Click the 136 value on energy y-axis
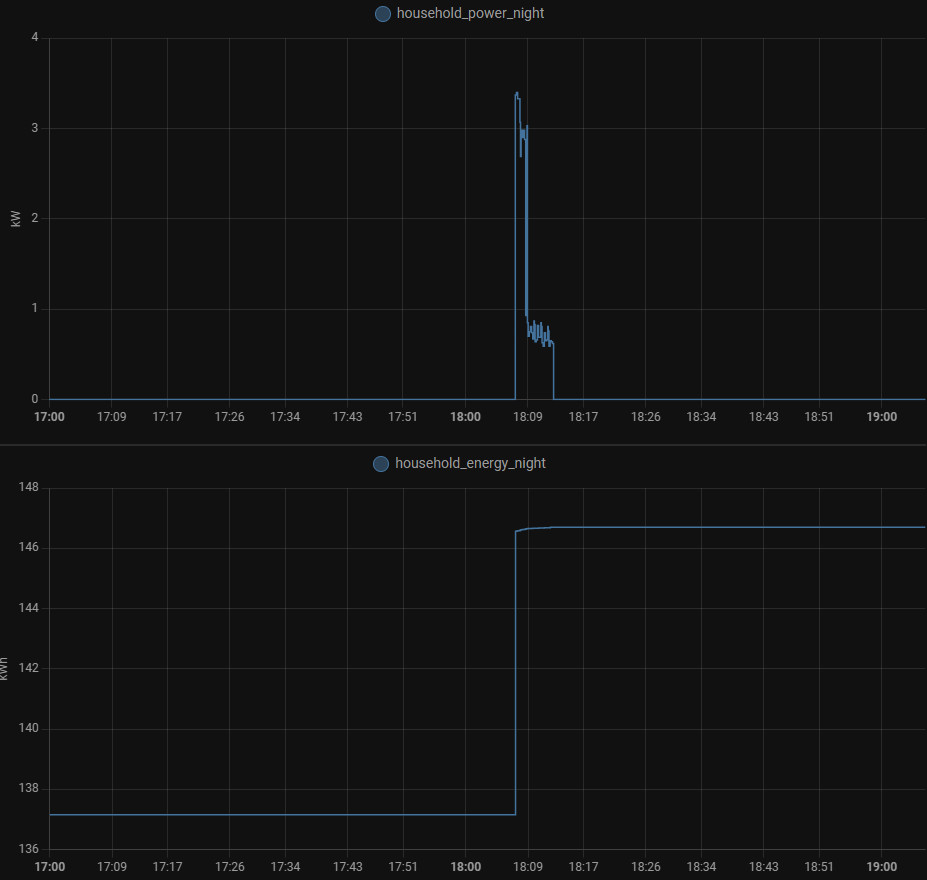Viewport: 927px width, 880px height. (28, 849)
